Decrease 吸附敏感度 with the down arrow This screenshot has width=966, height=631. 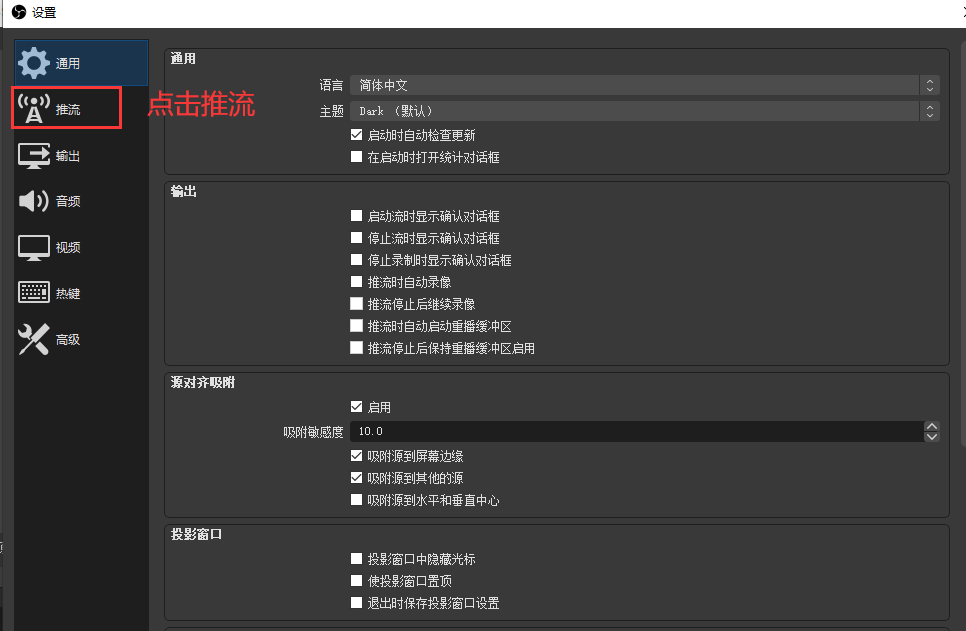tap(932, 437)
